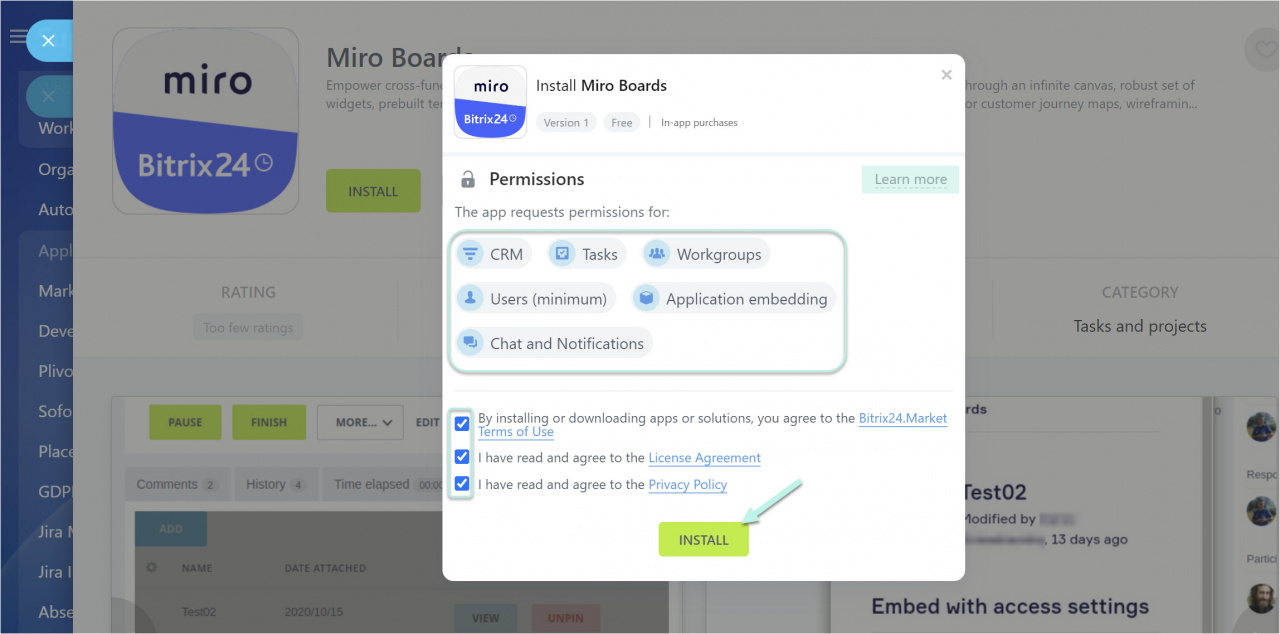Open the hamburger menu icon at top left

[16, 37]
